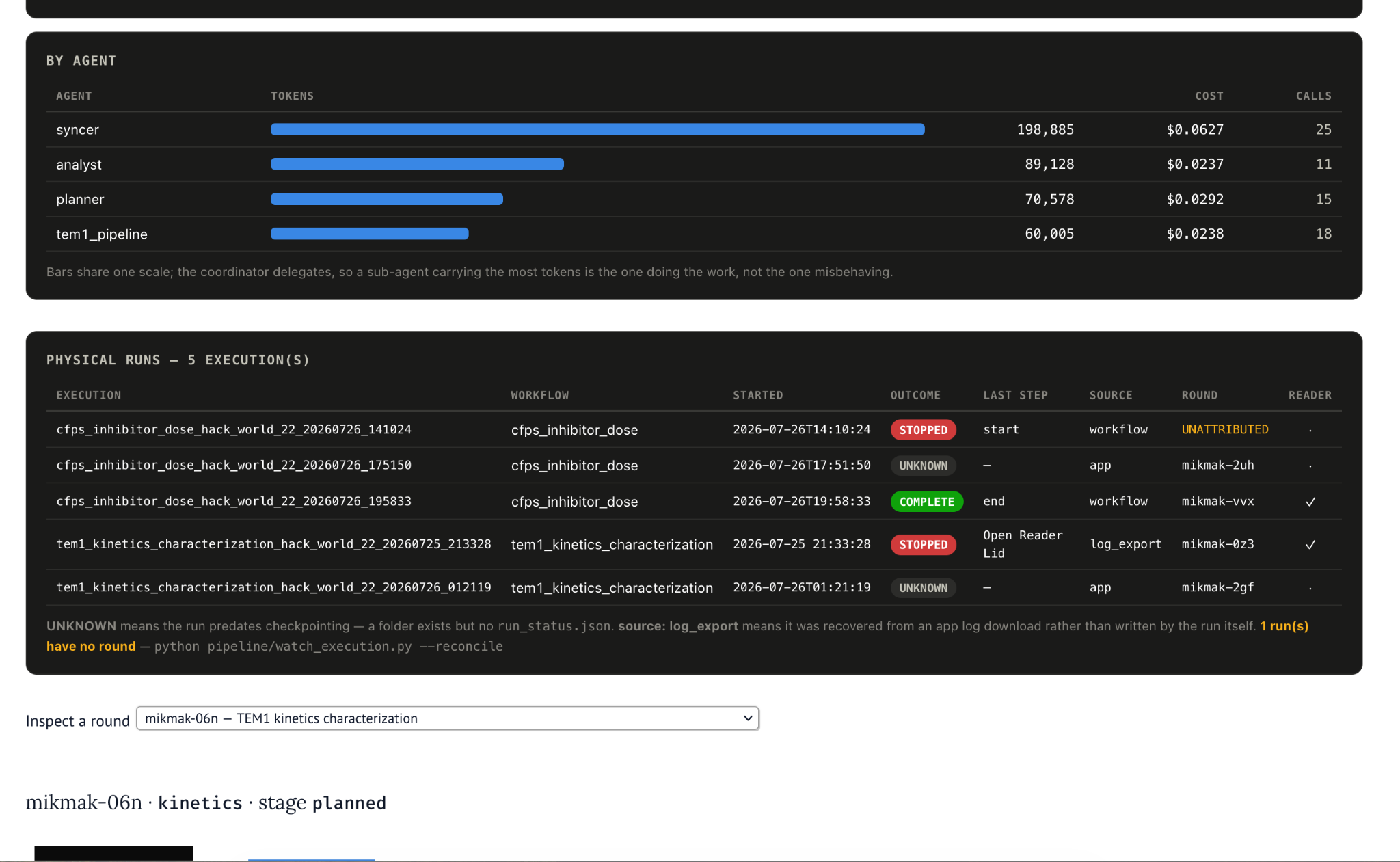
Task: Click the log_export source cell
Action: [x=1125, y=544]
